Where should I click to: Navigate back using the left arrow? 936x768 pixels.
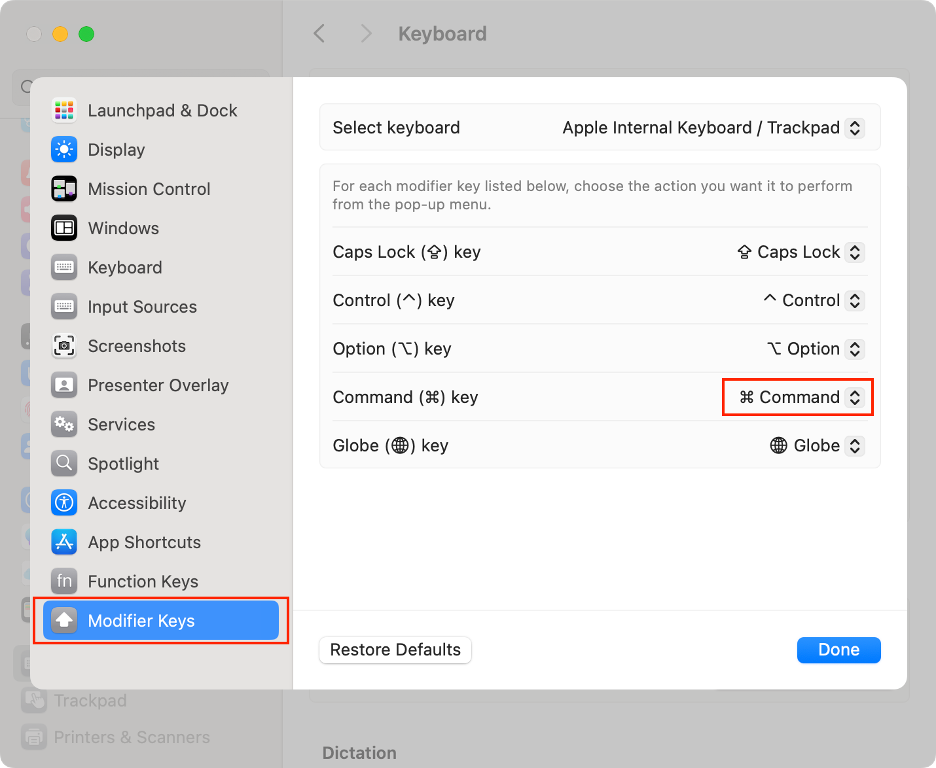[318, 33]
